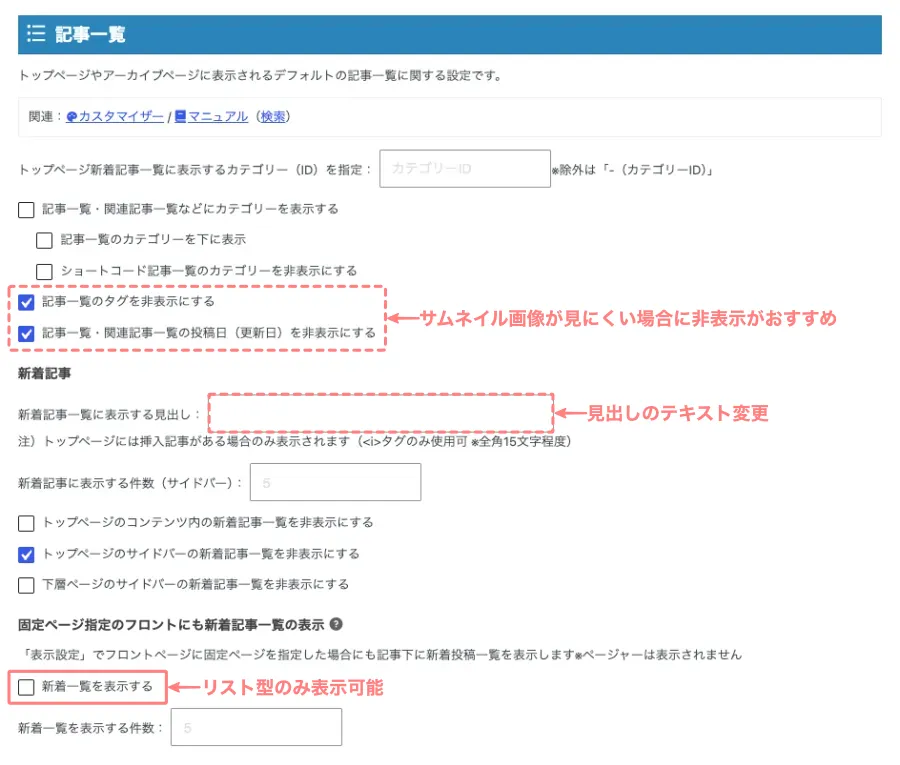This screenshot has width=900, height=765.
Task: Open the カスタマイザー link
Action: [121, 117]
